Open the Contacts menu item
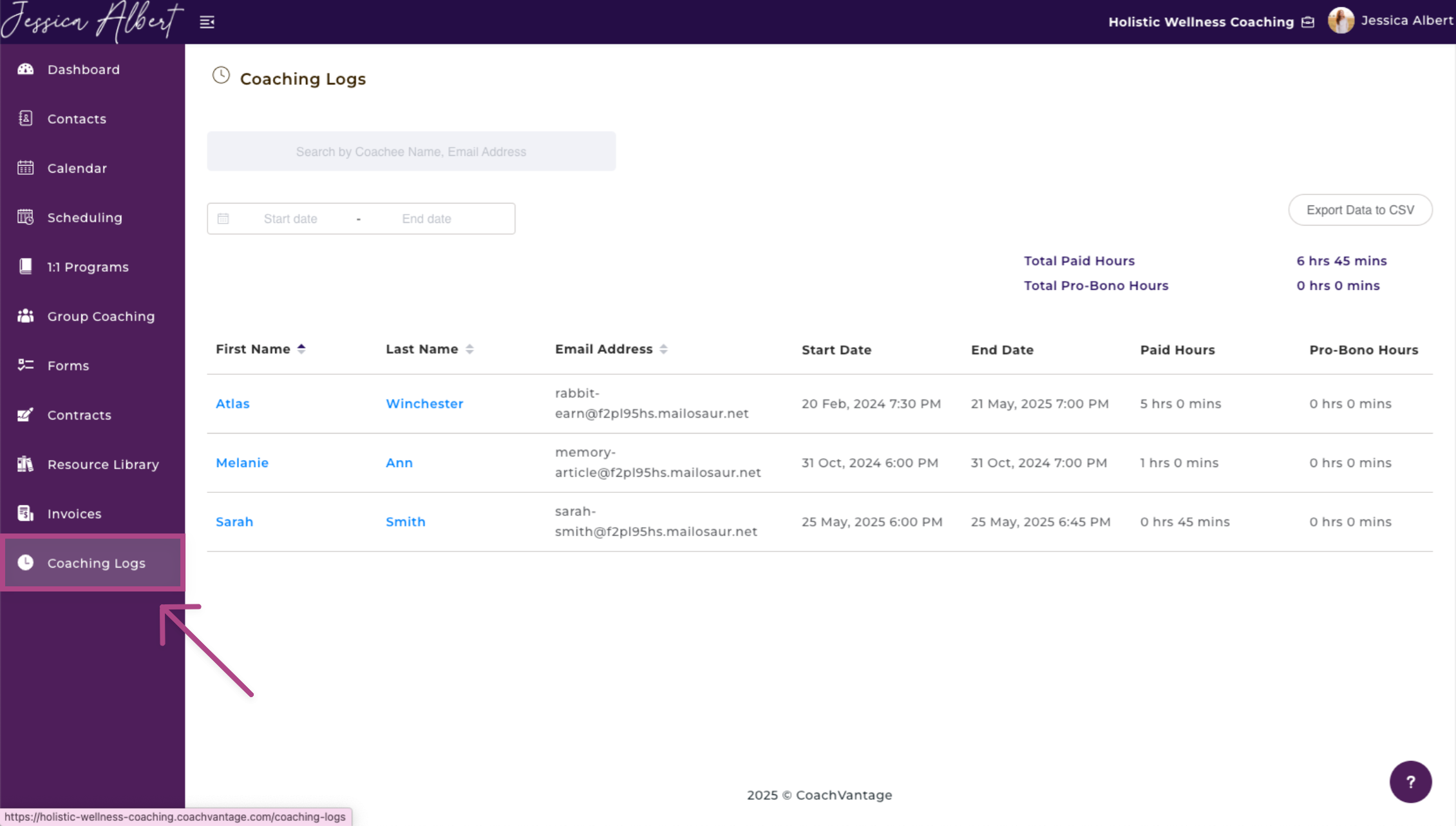Image resolution: width=1456 pixels, height=826 pixels. (x=93, y=119)
